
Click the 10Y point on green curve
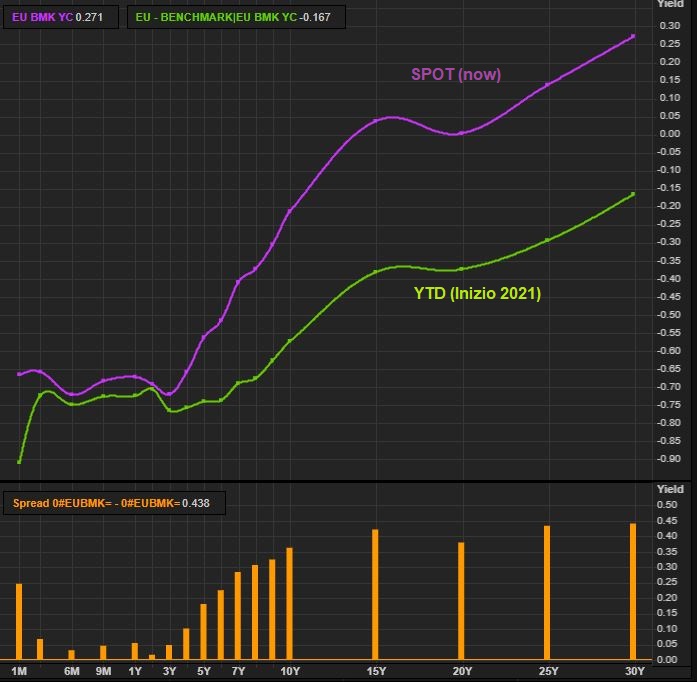[x=289, y=341]
